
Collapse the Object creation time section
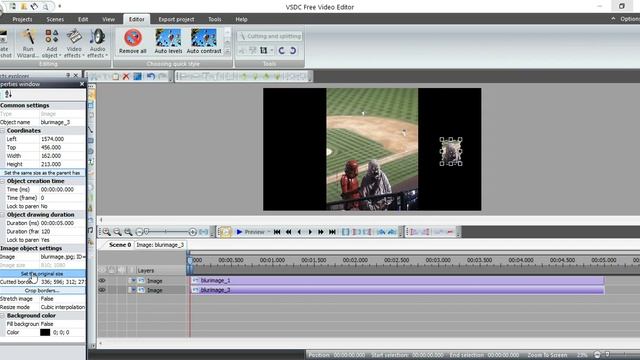[x=3, y=181]
